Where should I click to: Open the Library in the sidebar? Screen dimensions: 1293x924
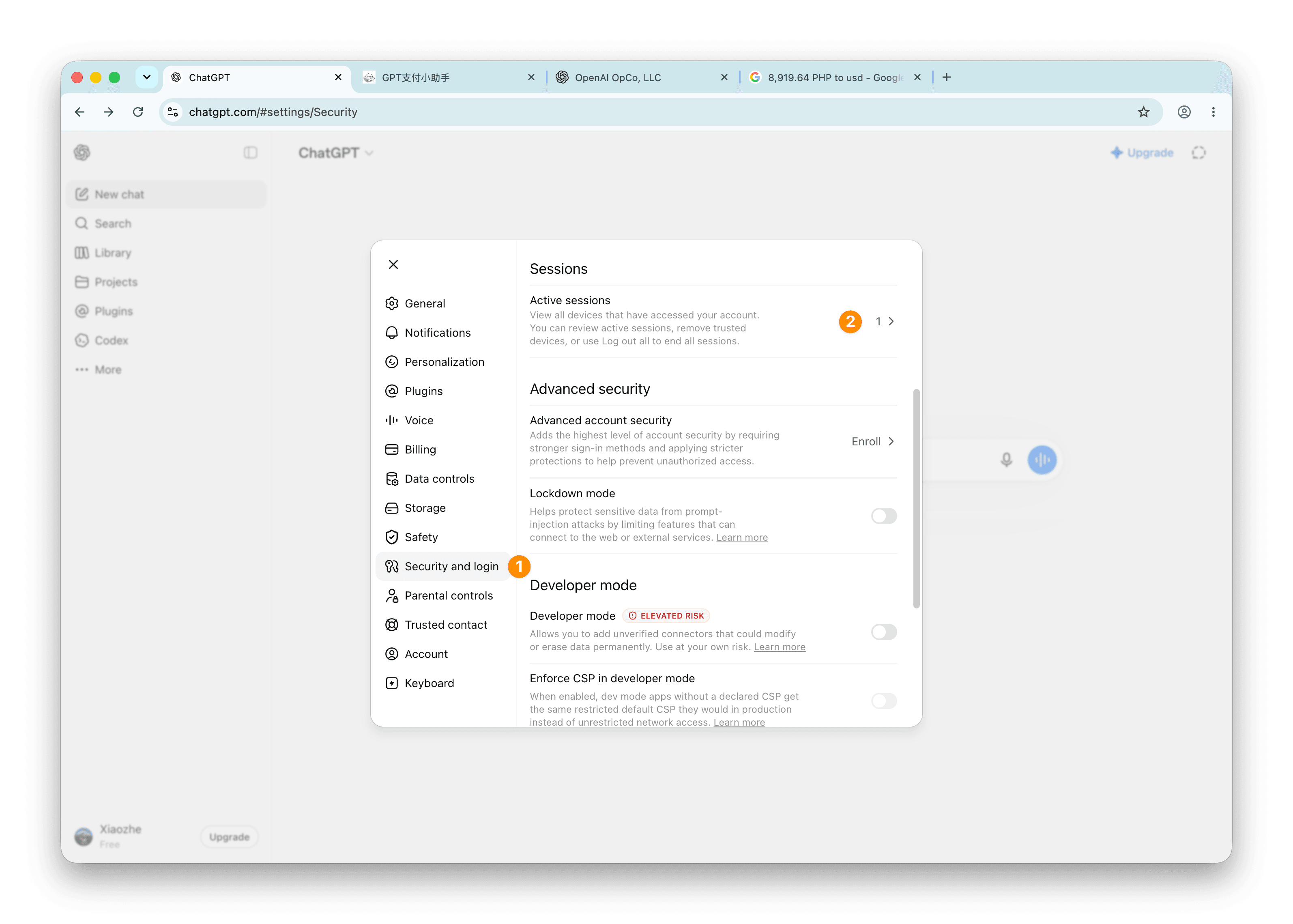tap(166, 253)
